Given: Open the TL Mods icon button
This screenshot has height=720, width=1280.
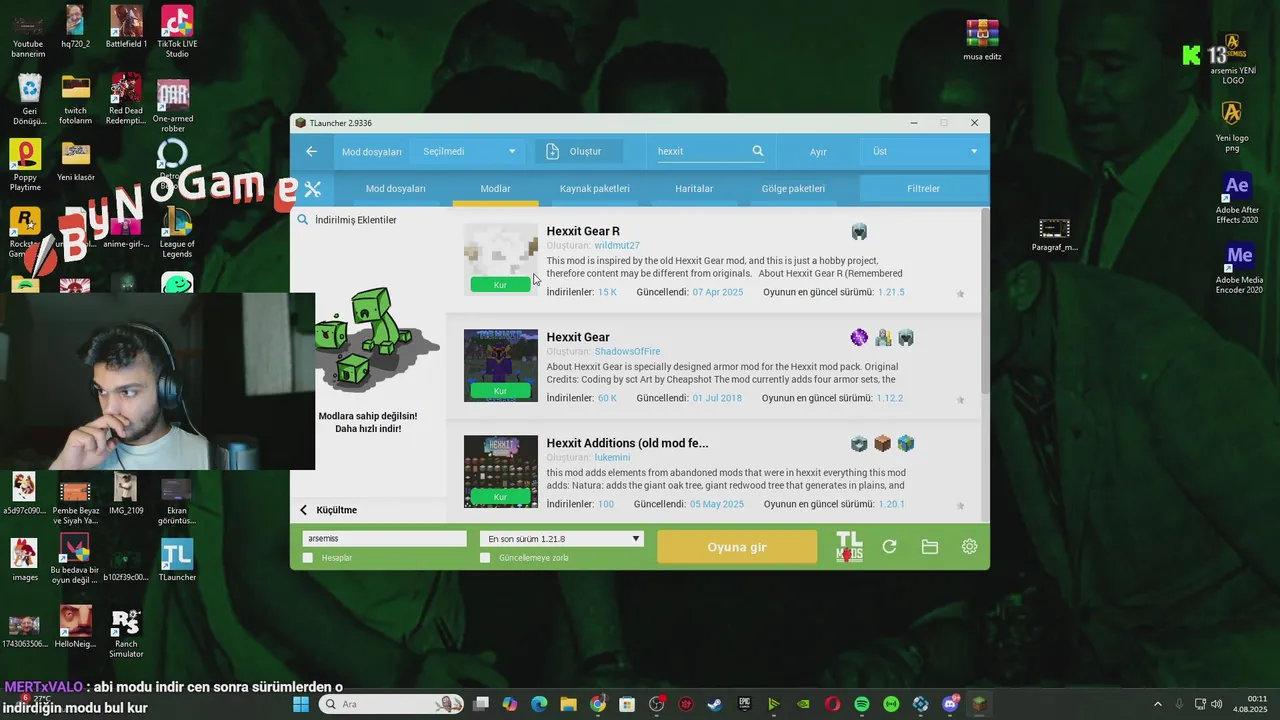Looking at the screenshot, I should pyautogui.click(x=849, y=546).
